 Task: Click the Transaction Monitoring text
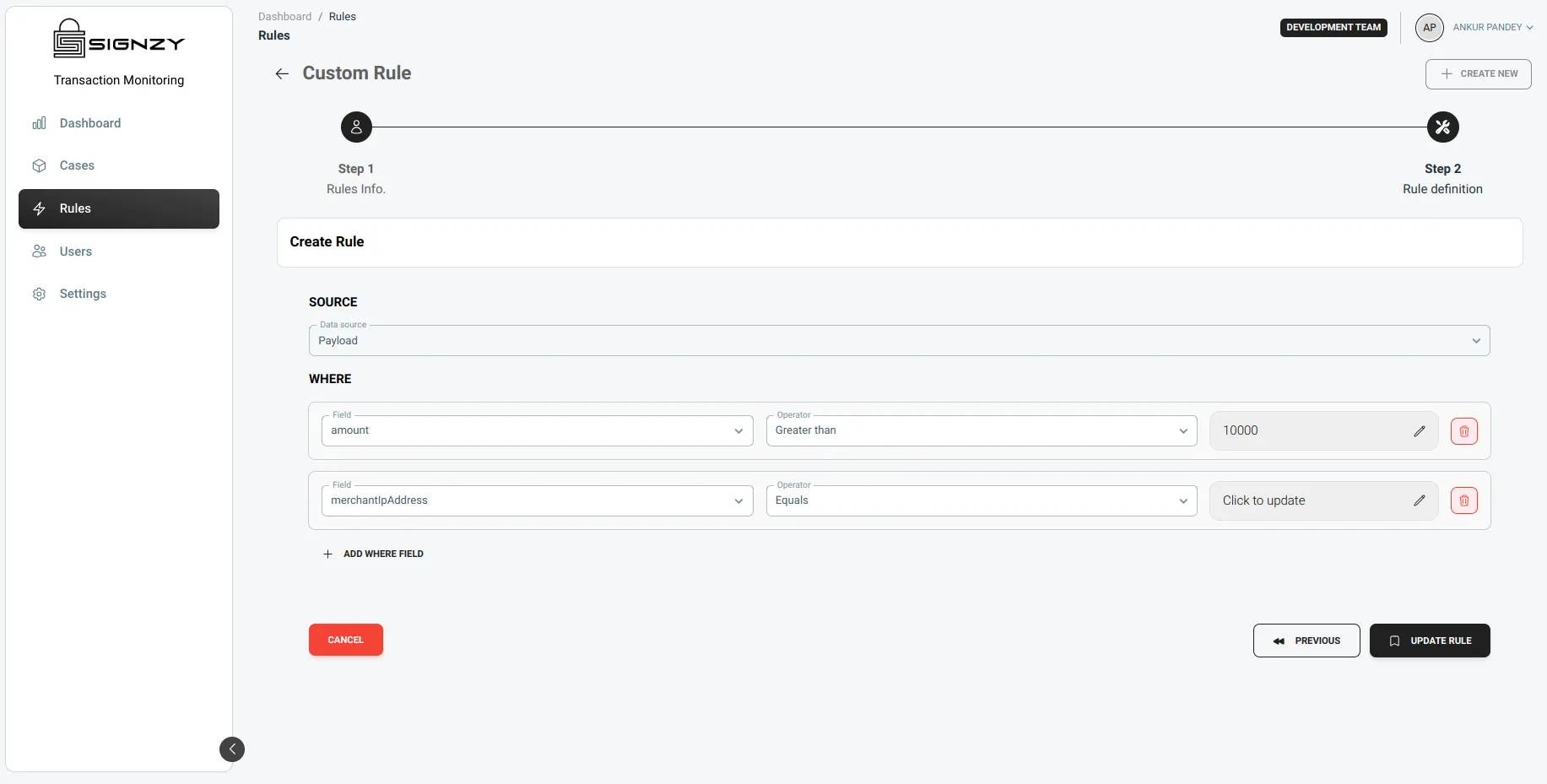(x=119, y=80)
